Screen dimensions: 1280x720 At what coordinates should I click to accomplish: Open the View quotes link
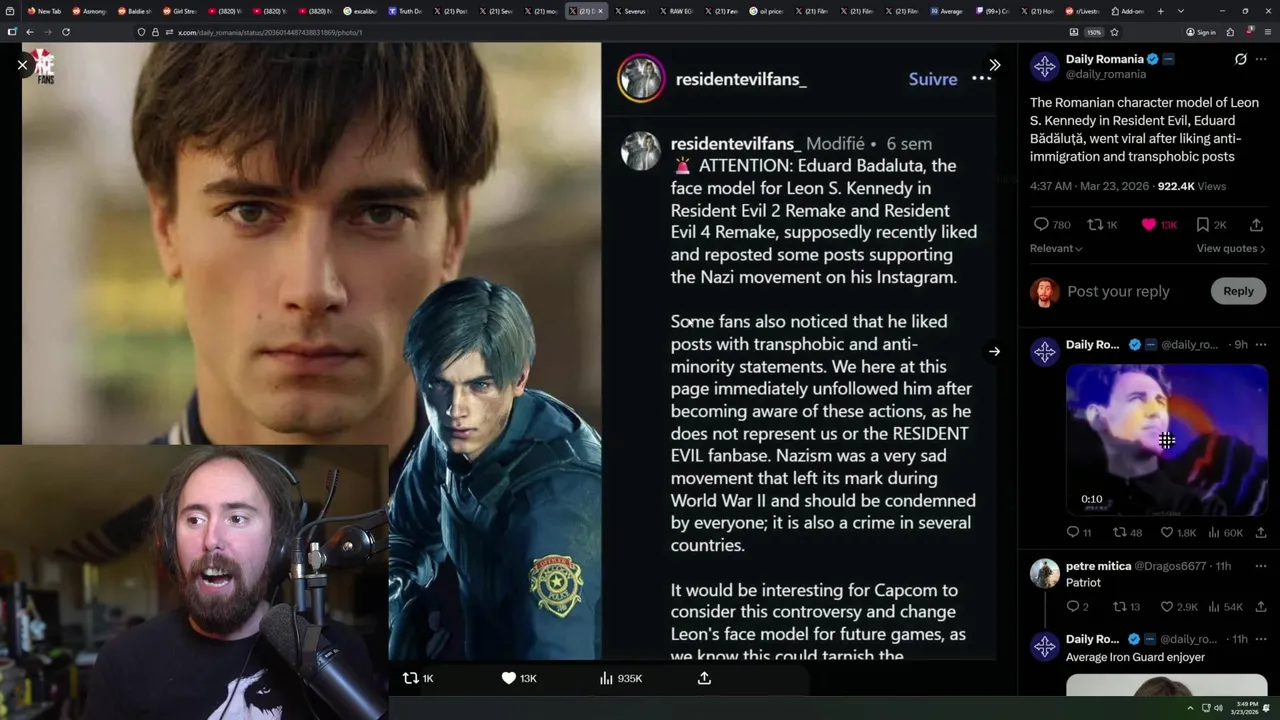point(1231,248)
